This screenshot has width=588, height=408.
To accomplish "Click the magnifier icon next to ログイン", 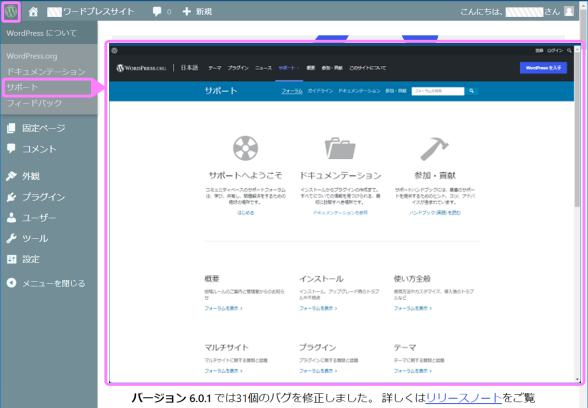I will coord(569,51).
